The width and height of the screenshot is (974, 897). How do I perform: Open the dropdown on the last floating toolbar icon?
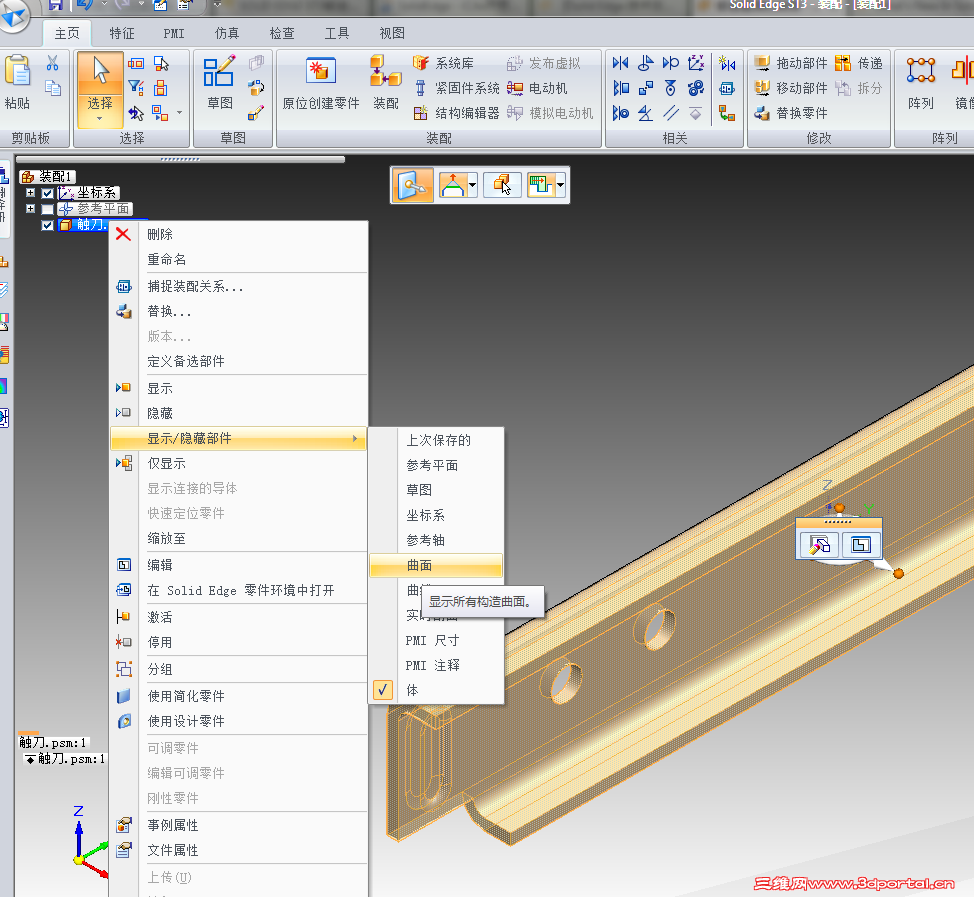(560, 185)
